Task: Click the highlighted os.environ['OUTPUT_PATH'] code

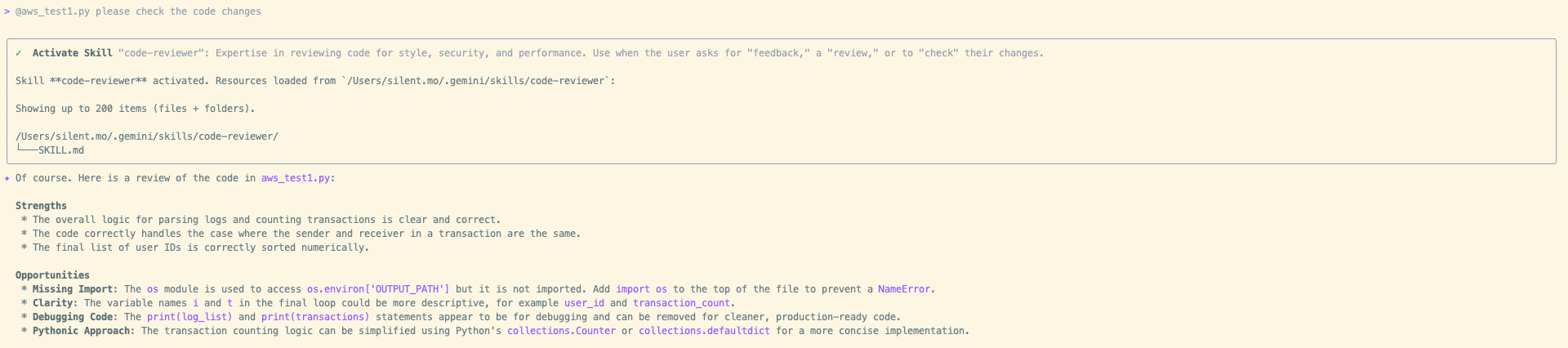Action: pos(378,289)
